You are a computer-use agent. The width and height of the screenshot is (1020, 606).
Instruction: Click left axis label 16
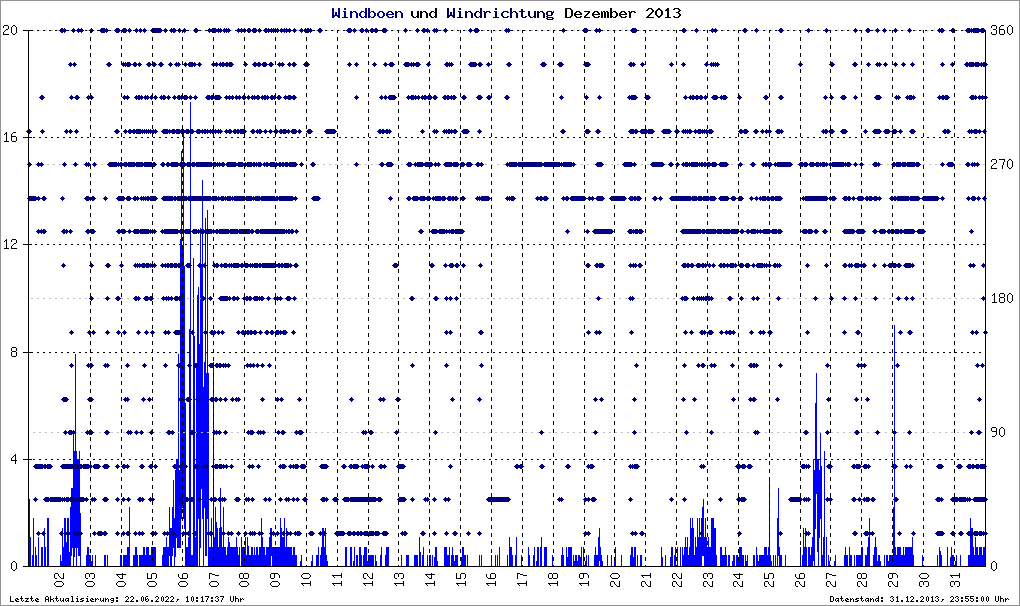pyautogui.click(x=9, y=137)
